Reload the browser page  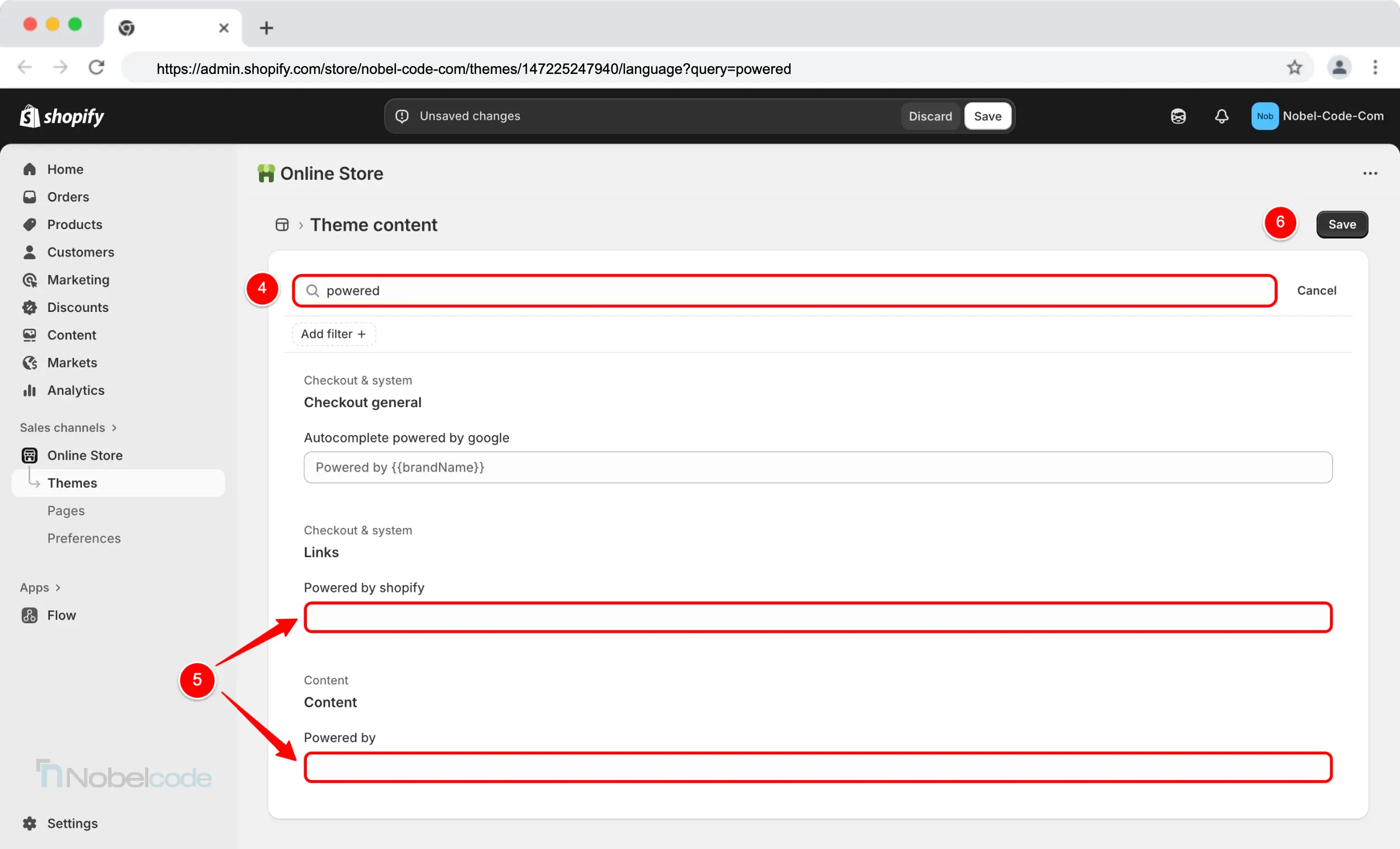[x=96, y=68]
